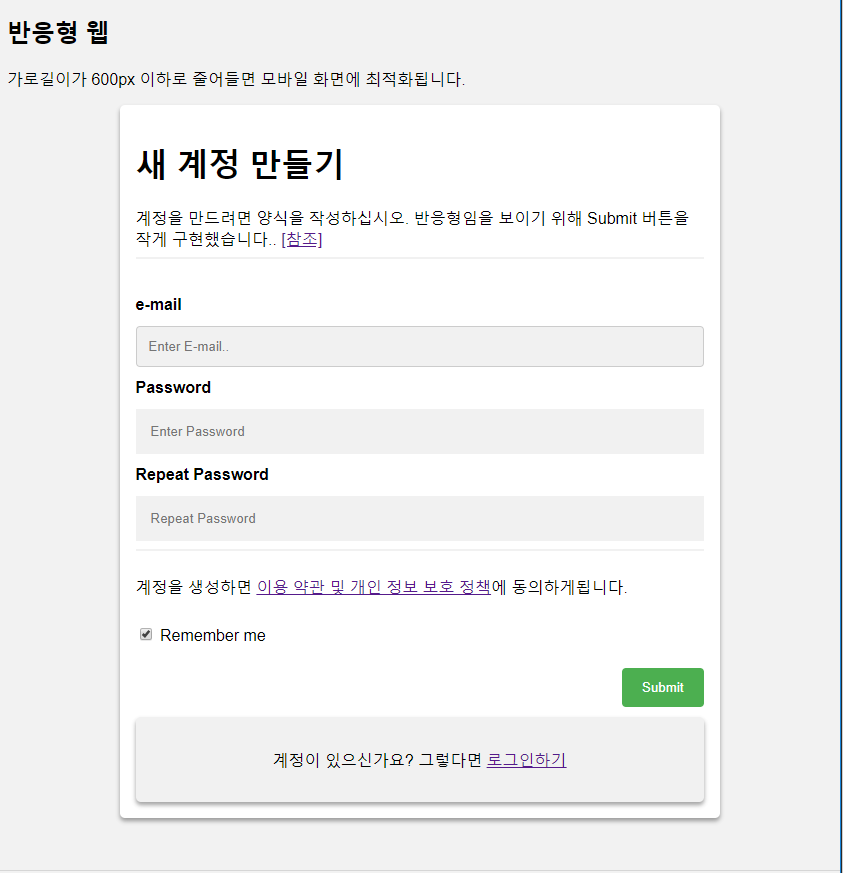Click the 에 동의하게됩니다 text after policy link
Image resolution: width=843 pixels, height=873 pixels.
click(560, 587)
